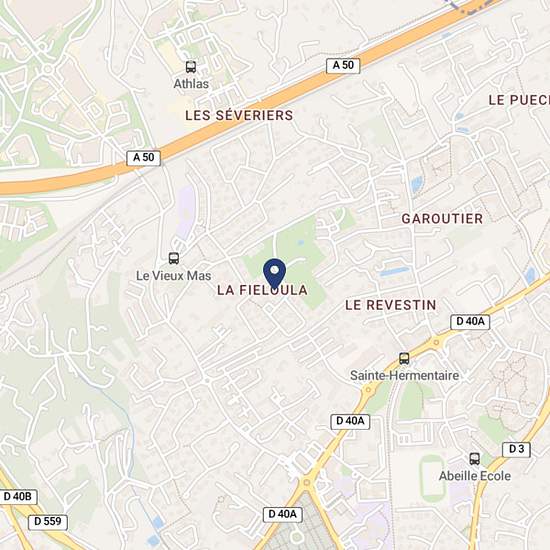This screenshot has height=550, width=550.
Task: Click the D 40B road shield
Action: (18, 497)
